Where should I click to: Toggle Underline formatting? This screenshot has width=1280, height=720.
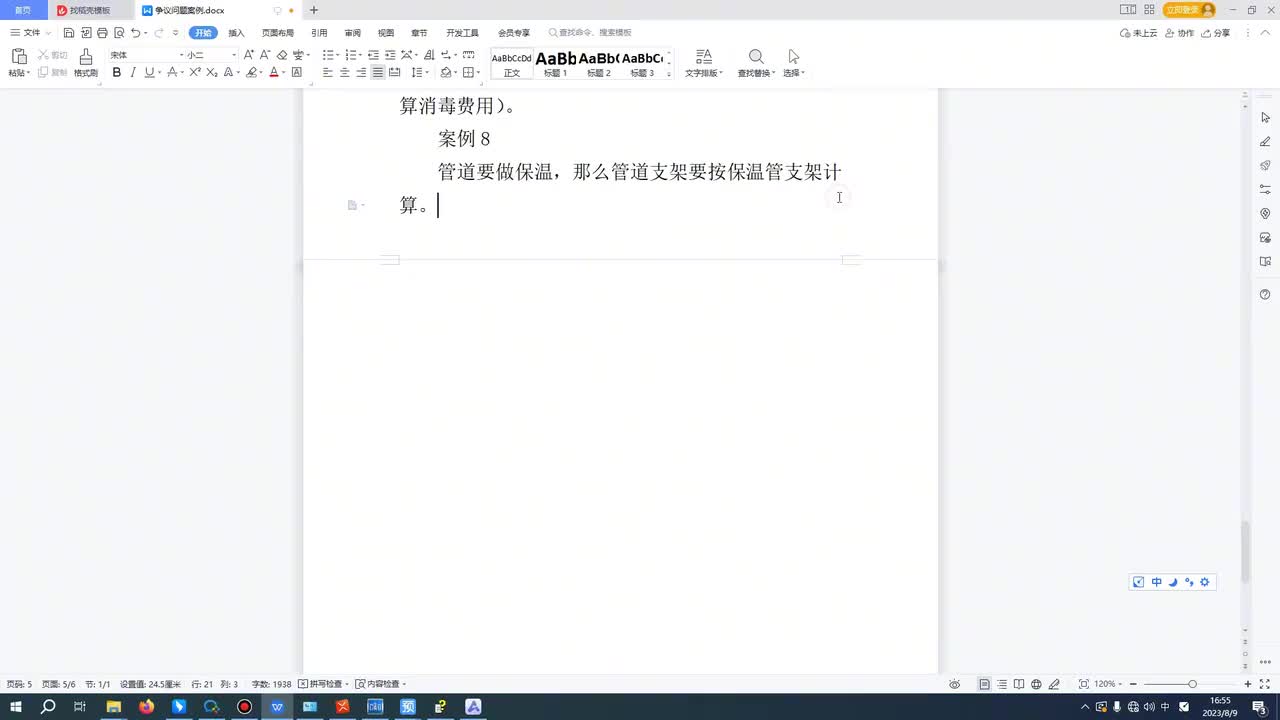[149, 73]
